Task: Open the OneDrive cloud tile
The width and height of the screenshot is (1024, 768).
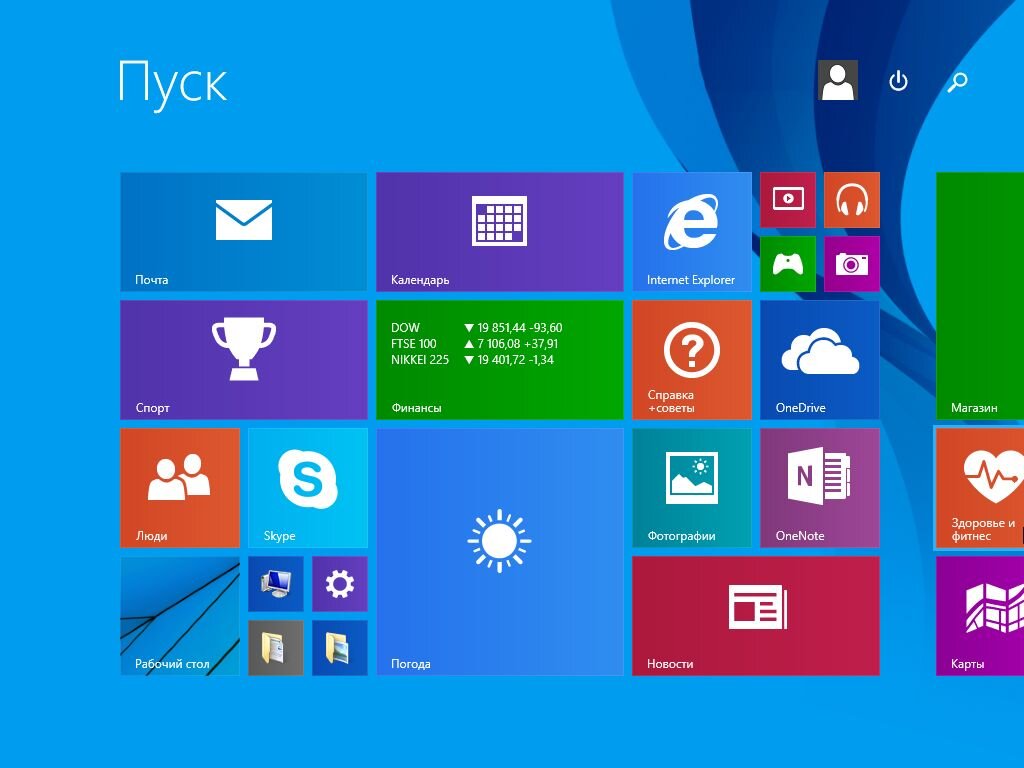Action: click(x=820, y=360)
